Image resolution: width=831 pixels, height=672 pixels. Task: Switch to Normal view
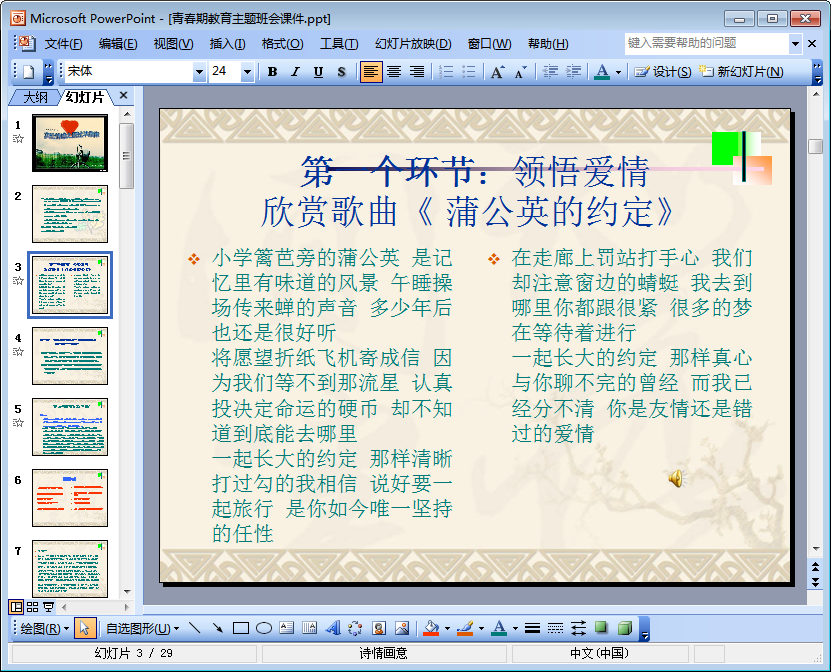[x=16, y=607]
